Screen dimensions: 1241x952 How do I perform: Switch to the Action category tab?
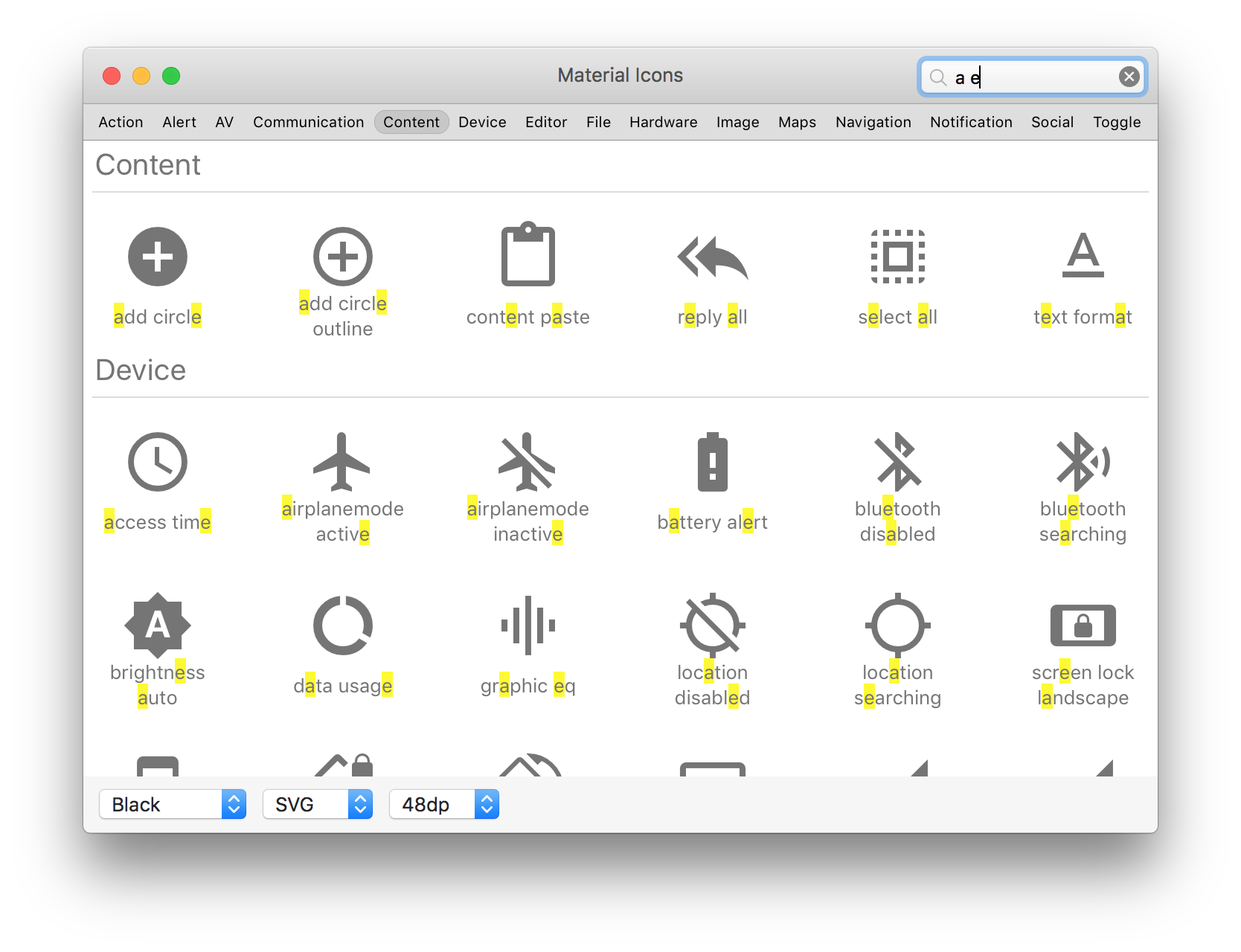point(121,122)
